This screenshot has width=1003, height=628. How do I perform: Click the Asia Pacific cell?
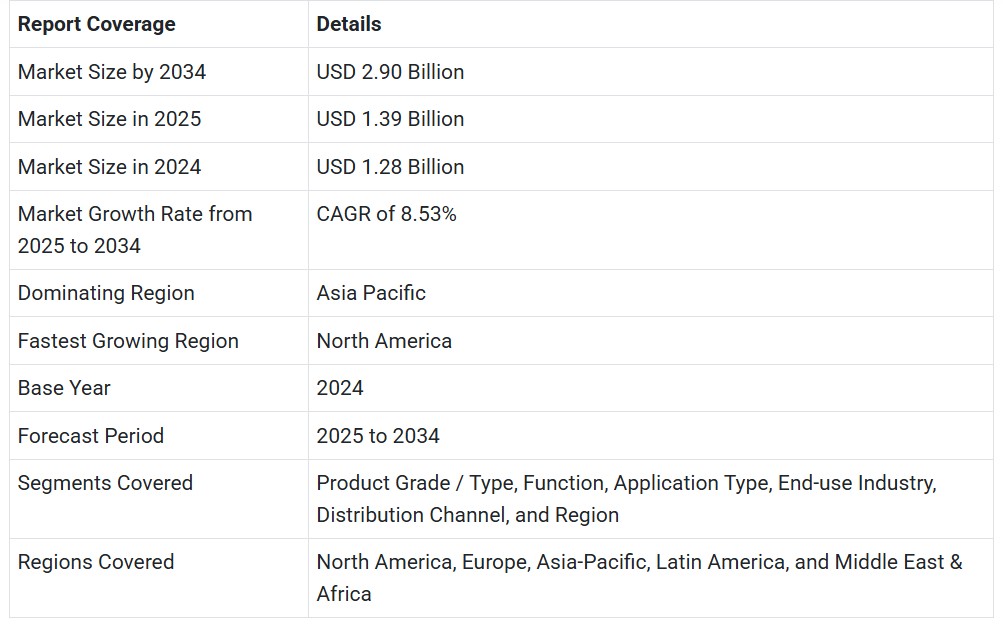tap(371, 293)
